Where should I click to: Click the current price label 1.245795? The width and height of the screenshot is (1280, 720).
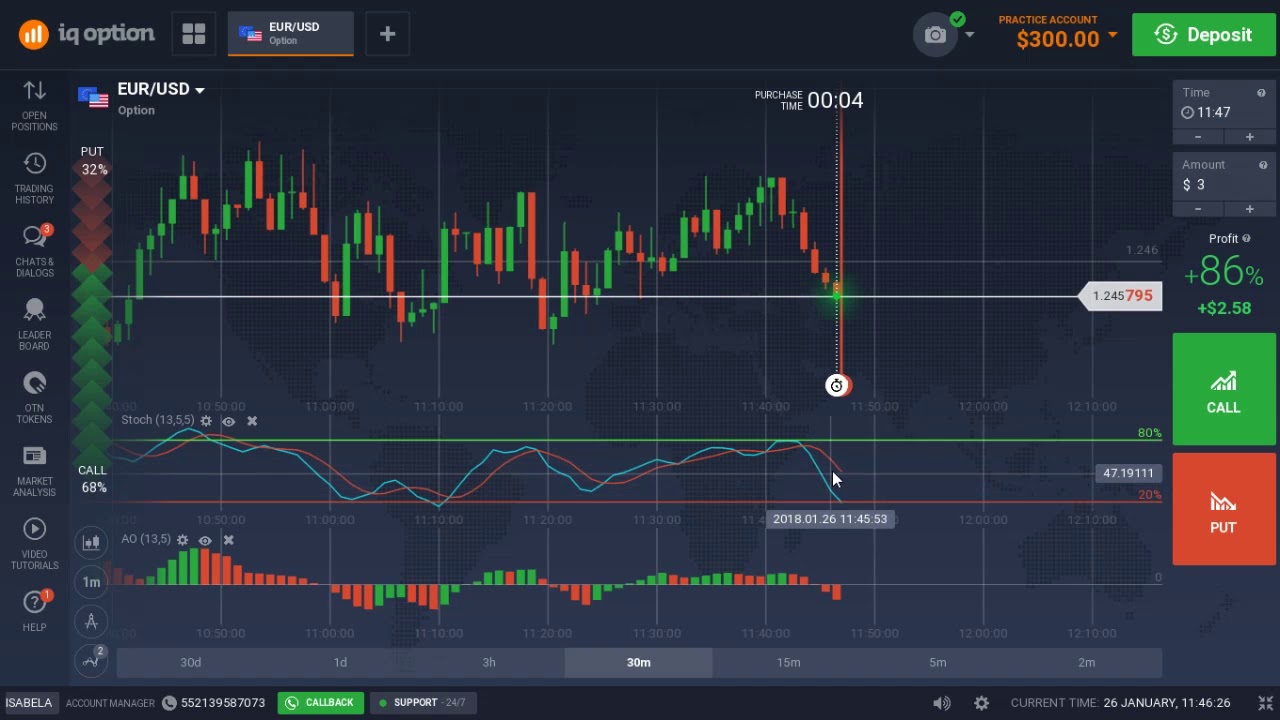coord(1121,296)
